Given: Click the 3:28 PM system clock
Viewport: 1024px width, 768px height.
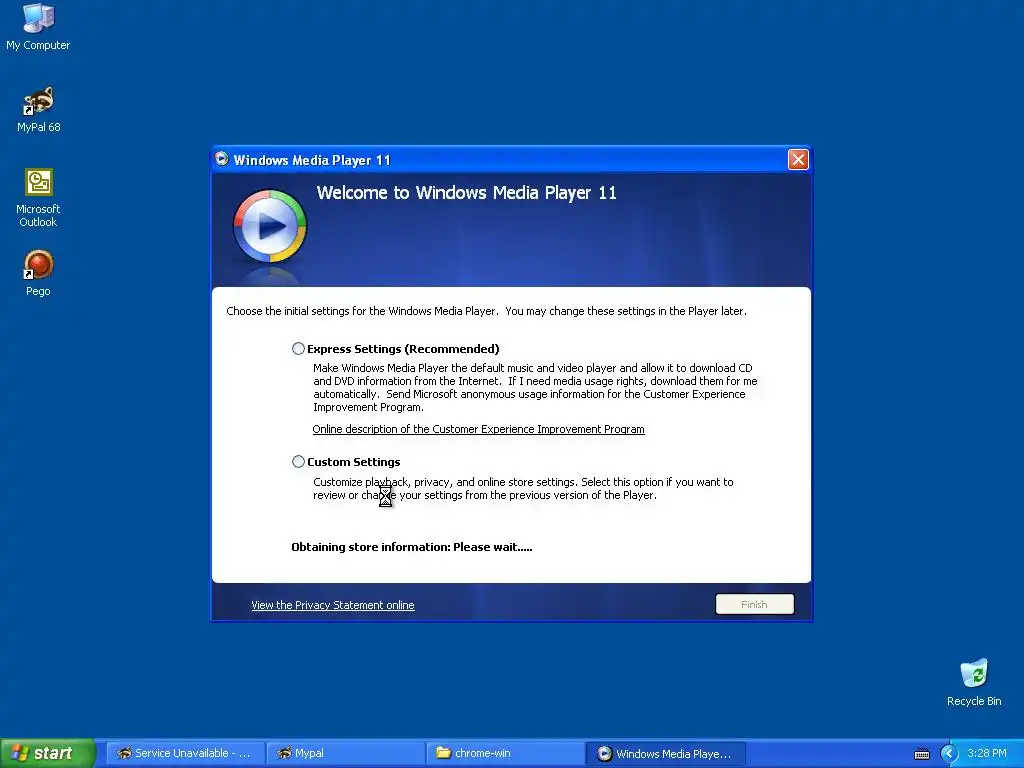Looking at the screenshot, I should coord(987,754).
